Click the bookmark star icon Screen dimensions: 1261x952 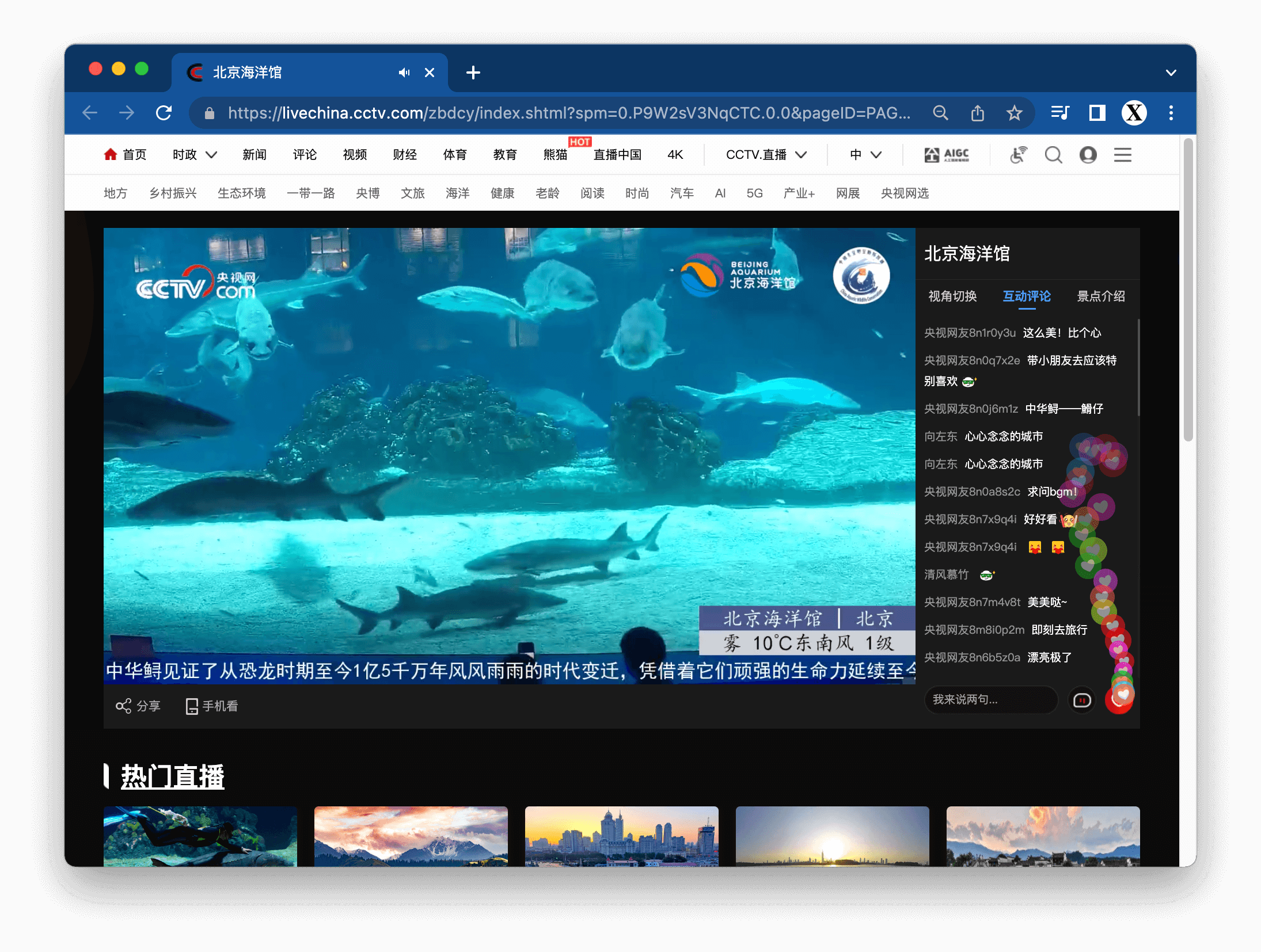[1014, 113]
